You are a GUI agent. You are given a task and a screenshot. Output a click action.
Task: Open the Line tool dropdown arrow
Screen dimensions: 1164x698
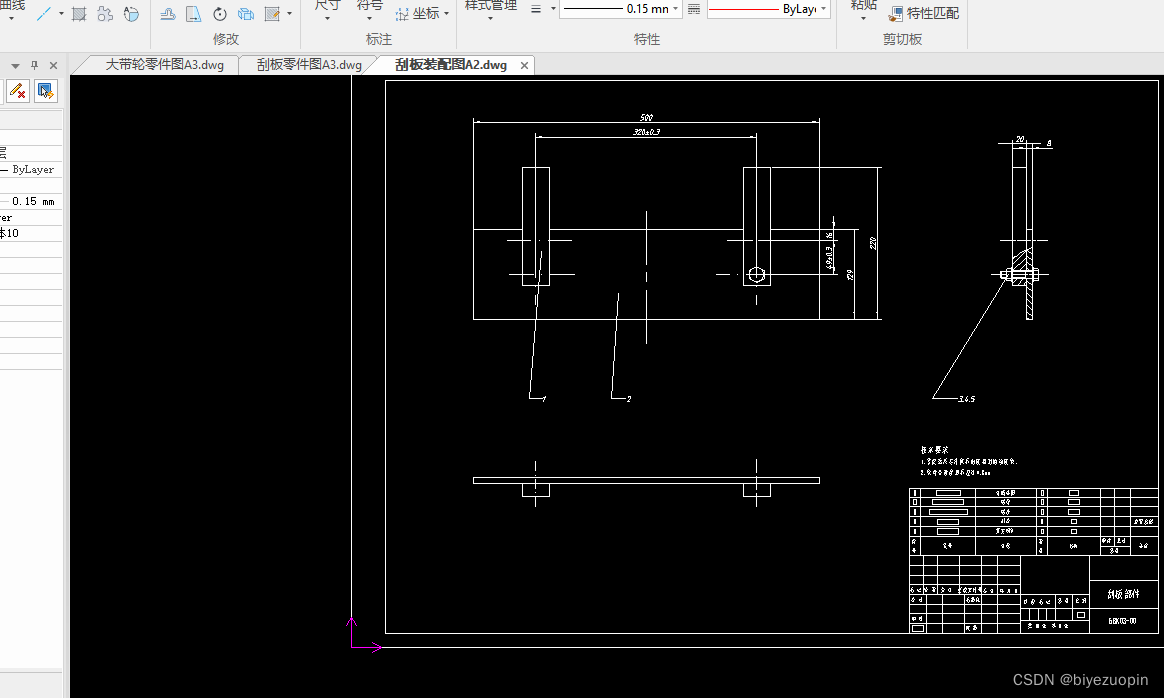tap(61, 13)
